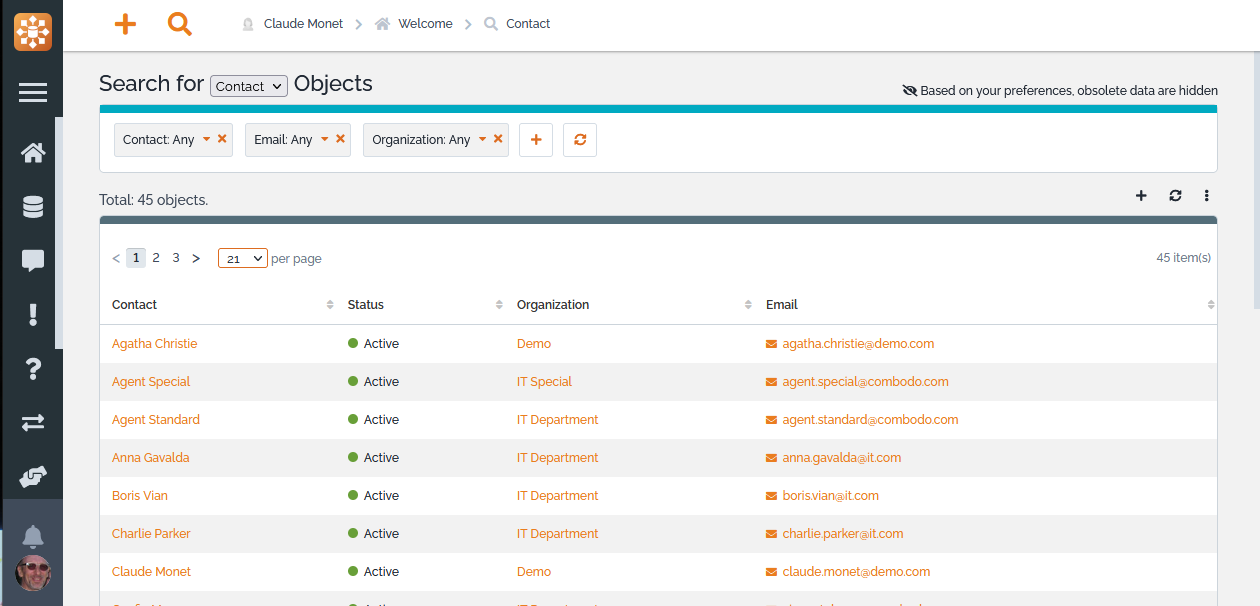Viewport: 1260px width, 606px height.
Task: Go to the home icon in sidebar
Action: 33,153
